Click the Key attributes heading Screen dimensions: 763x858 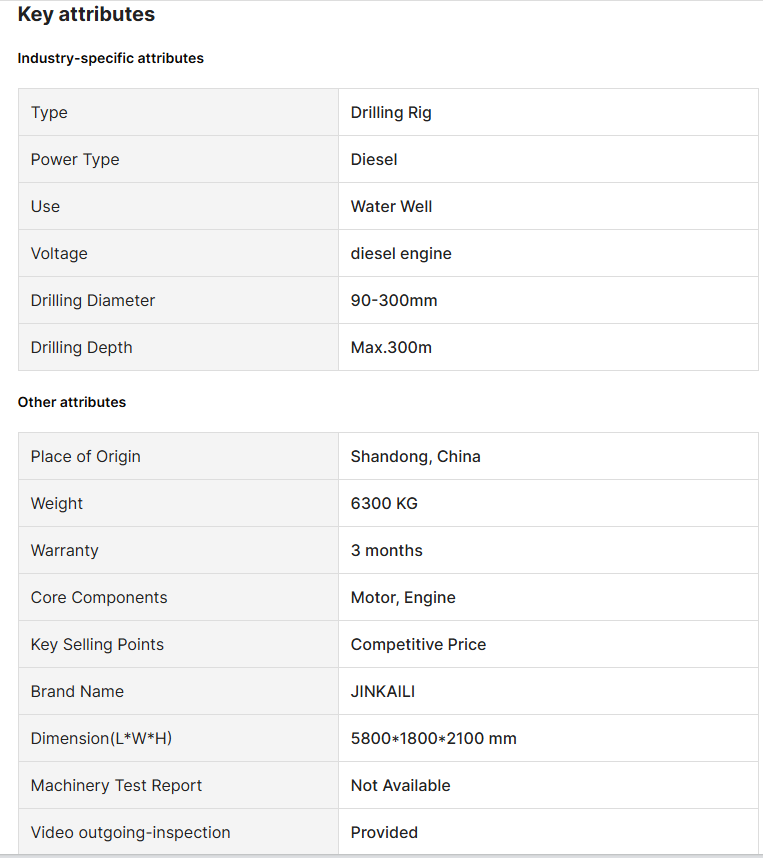(x=86, y=14)
